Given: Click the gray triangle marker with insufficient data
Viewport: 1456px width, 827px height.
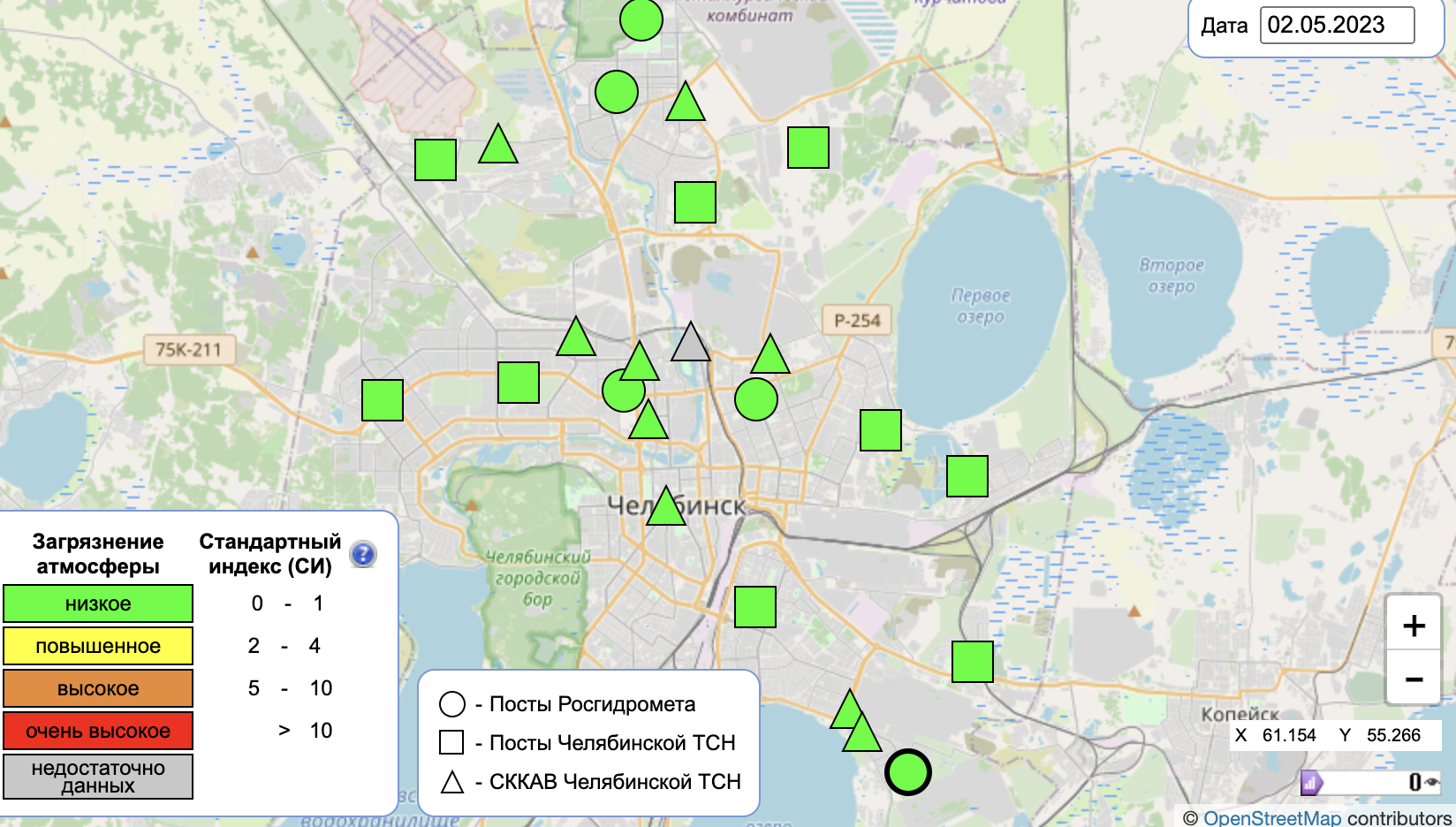Looking at the screenshot, I should [691, 345].
